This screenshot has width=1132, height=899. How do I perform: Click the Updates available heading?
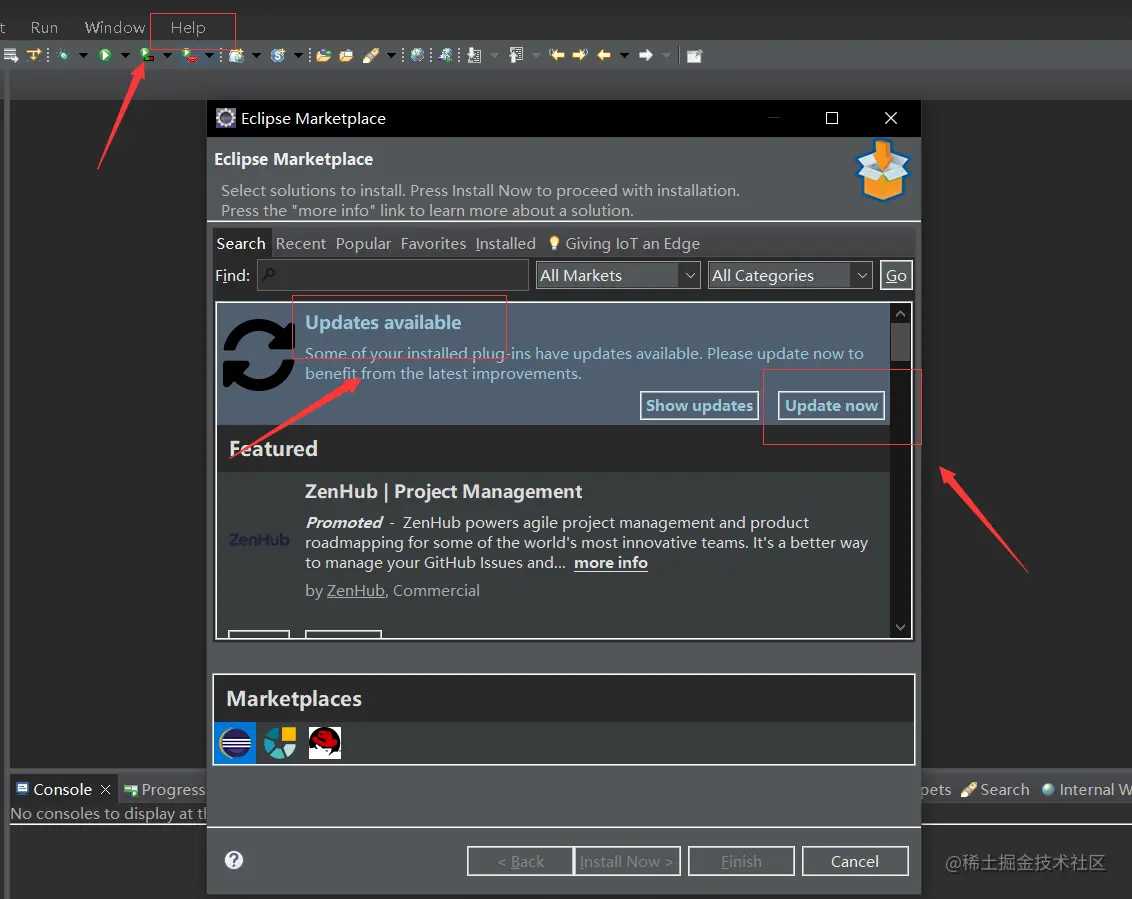(x=383, y=322)
